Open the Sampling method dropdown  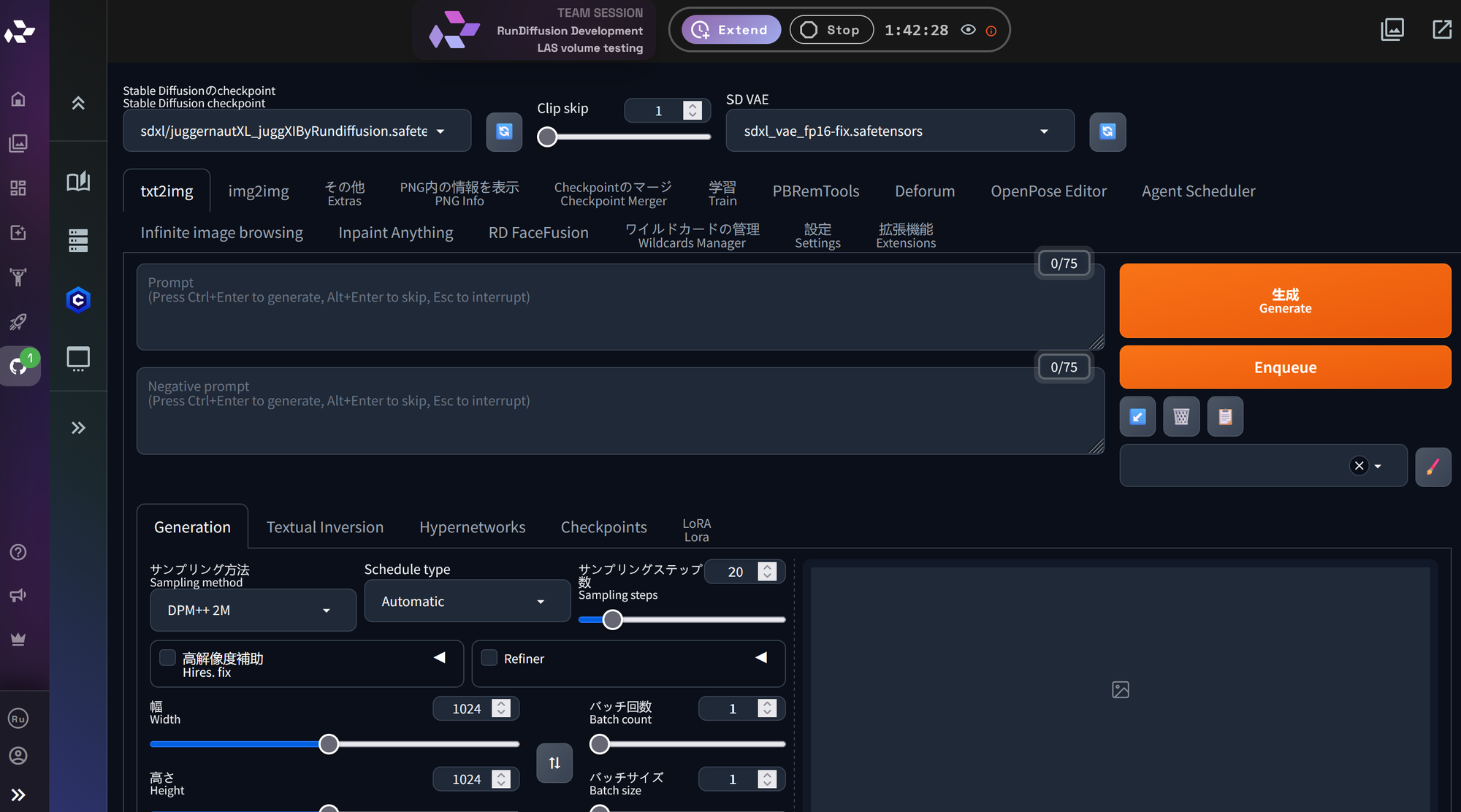click(x=253, y=610)
